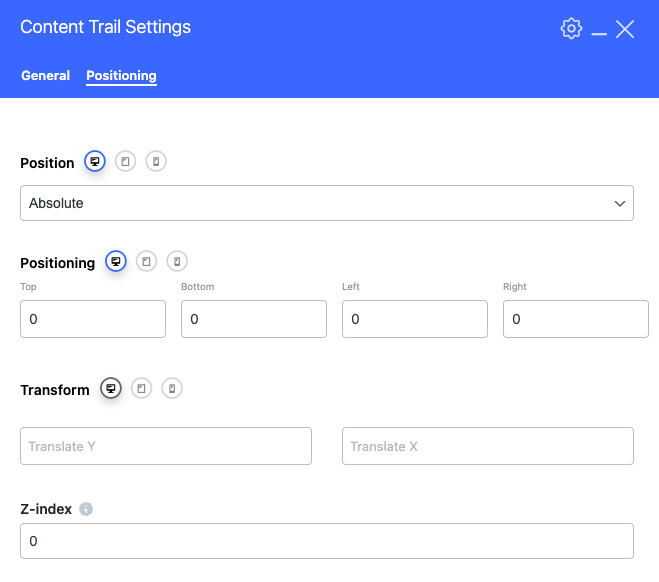Choose tablet breakpoint for Positioning
The width and height of the screenshot is (659, 582).
pyautogui.click(x=146, y=262)
